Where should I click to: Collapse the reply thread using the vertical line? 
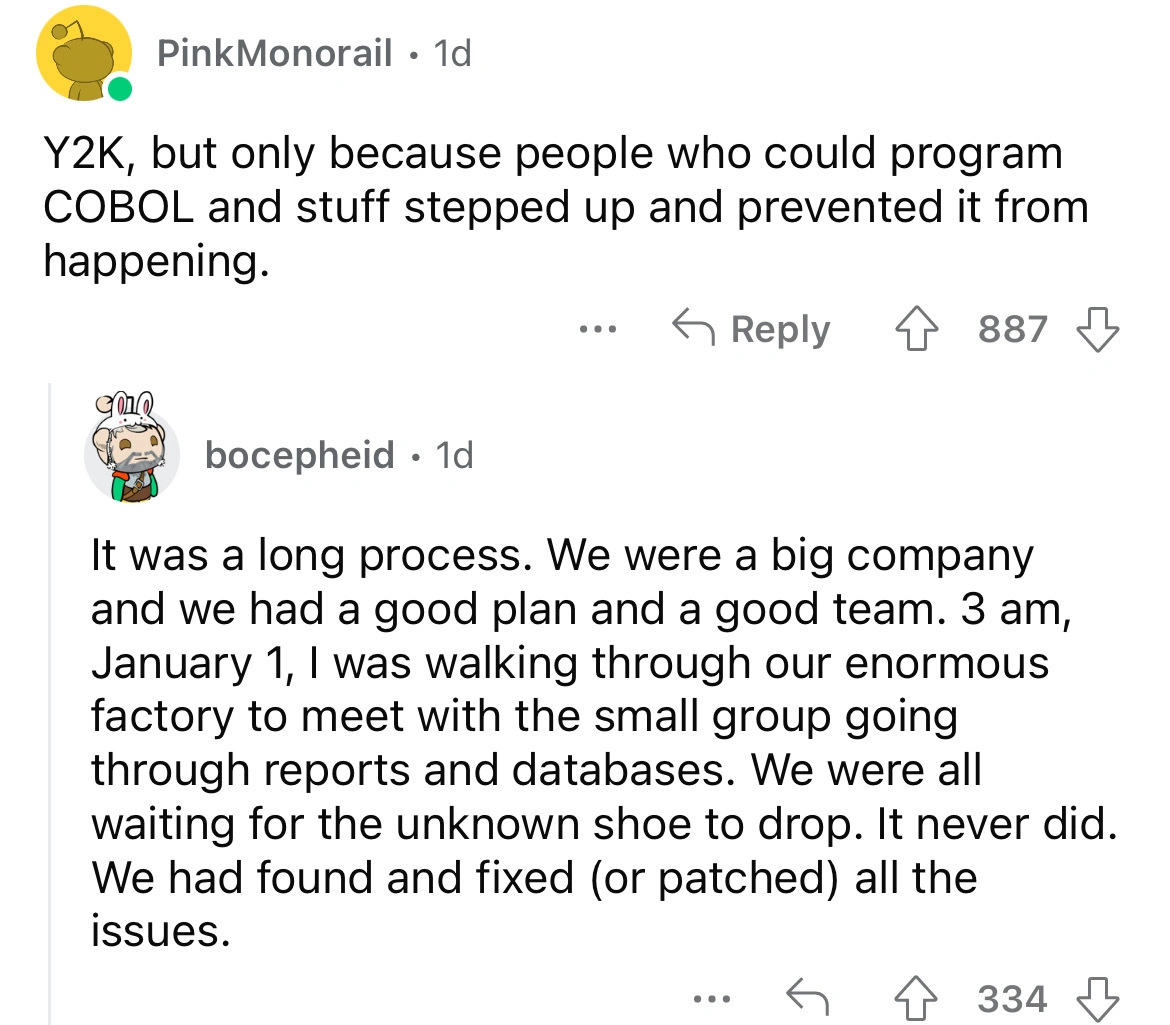point(51,700)
